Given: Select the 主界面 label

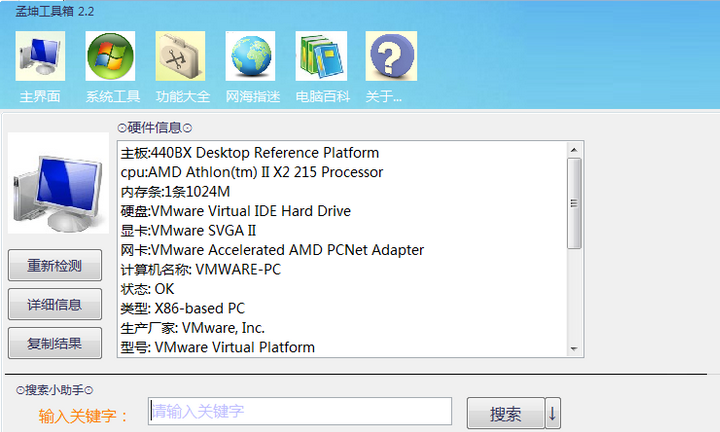Looking at the screenshot, I should coord(40,96).
